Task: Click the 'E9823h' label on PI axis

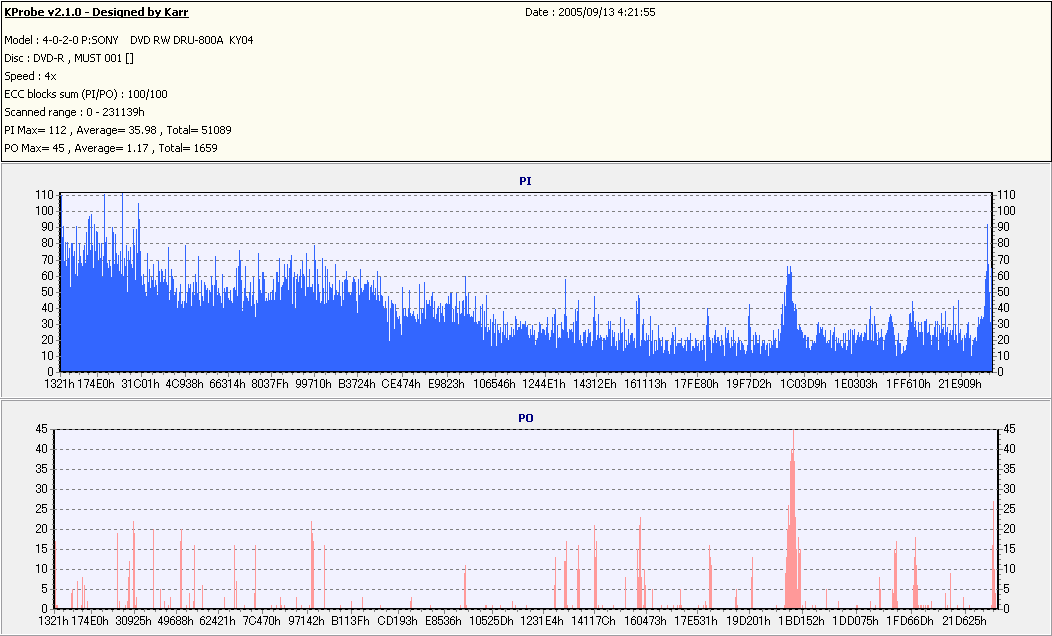Action: click(445, 384)
